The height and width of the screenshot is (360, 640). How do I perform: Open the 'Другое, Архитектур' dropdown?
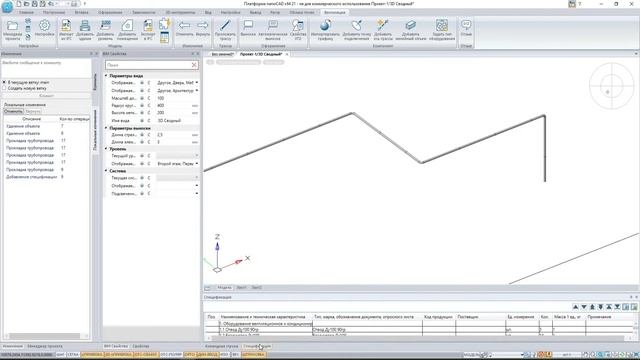[x=197, y=91]
